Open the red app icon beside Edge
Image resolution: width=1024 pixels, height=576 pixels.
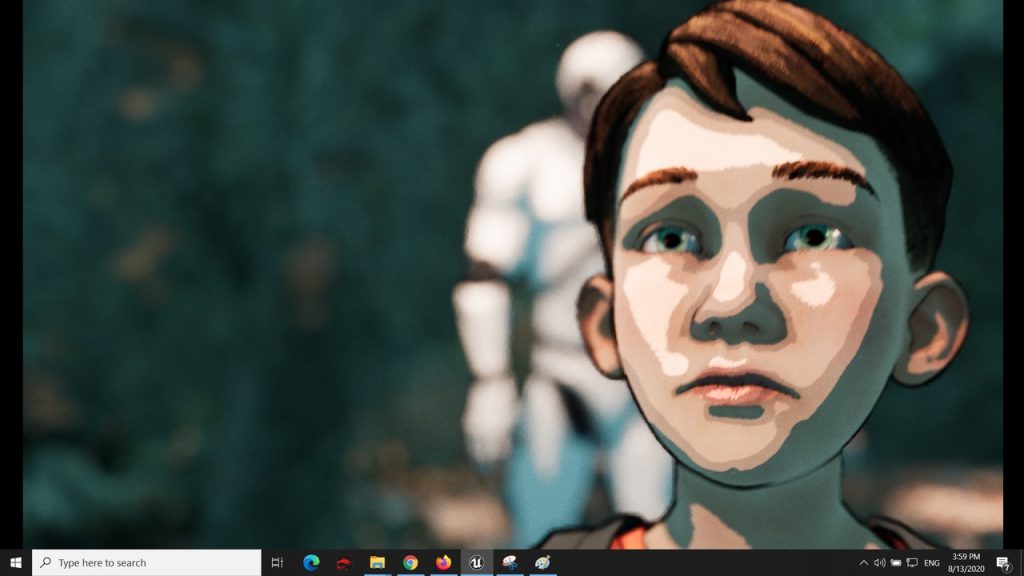pos(344,563)
